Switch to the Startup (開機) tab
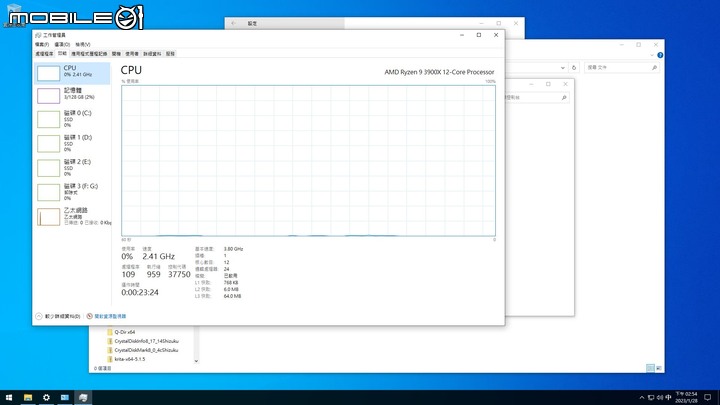Image resolution: width=720 pixels, height=405 pixels. pyautogui.click(x=117, y=54)
